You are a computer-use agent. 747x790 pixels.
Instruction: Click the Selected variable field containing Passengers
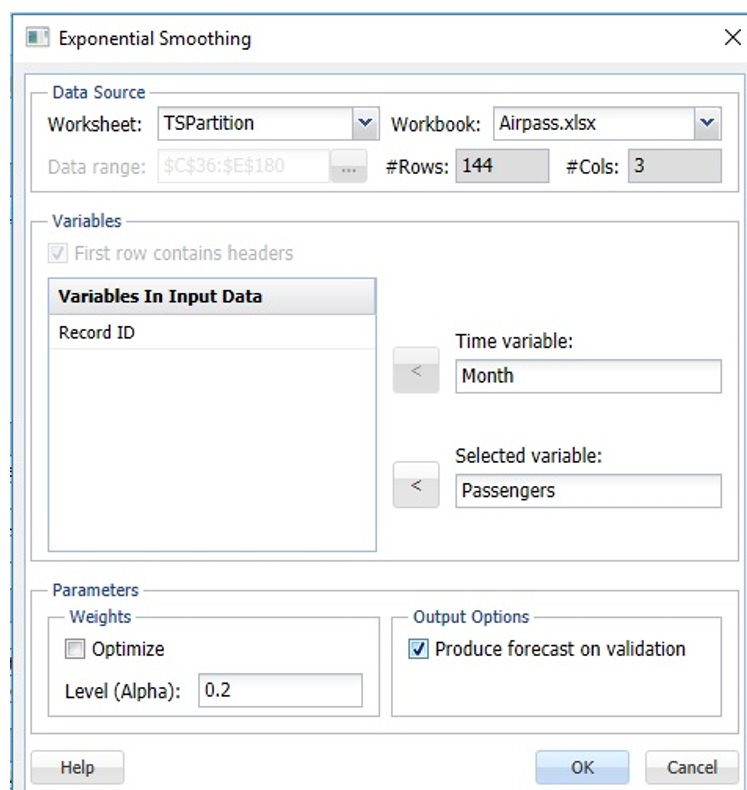tap(587, 491)
